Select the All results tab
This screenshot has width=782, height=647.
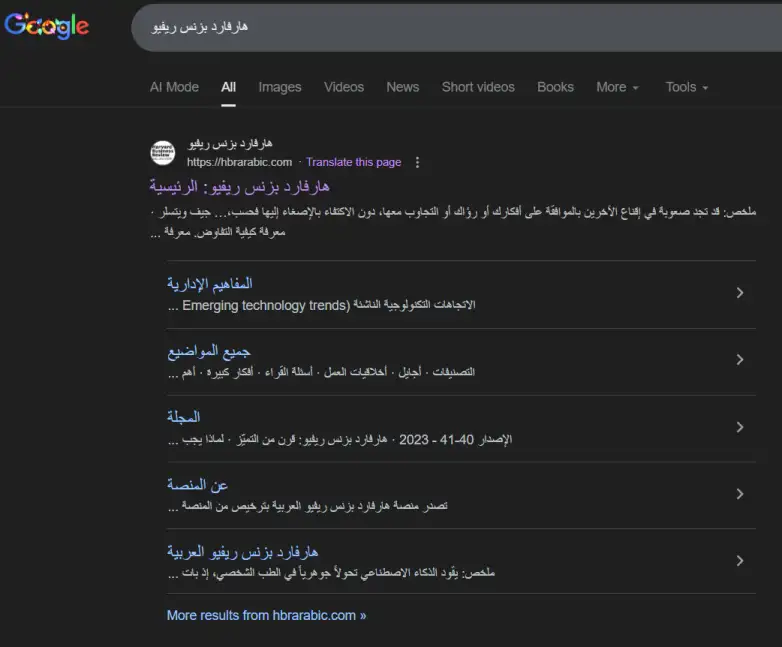tap(228, 87)
